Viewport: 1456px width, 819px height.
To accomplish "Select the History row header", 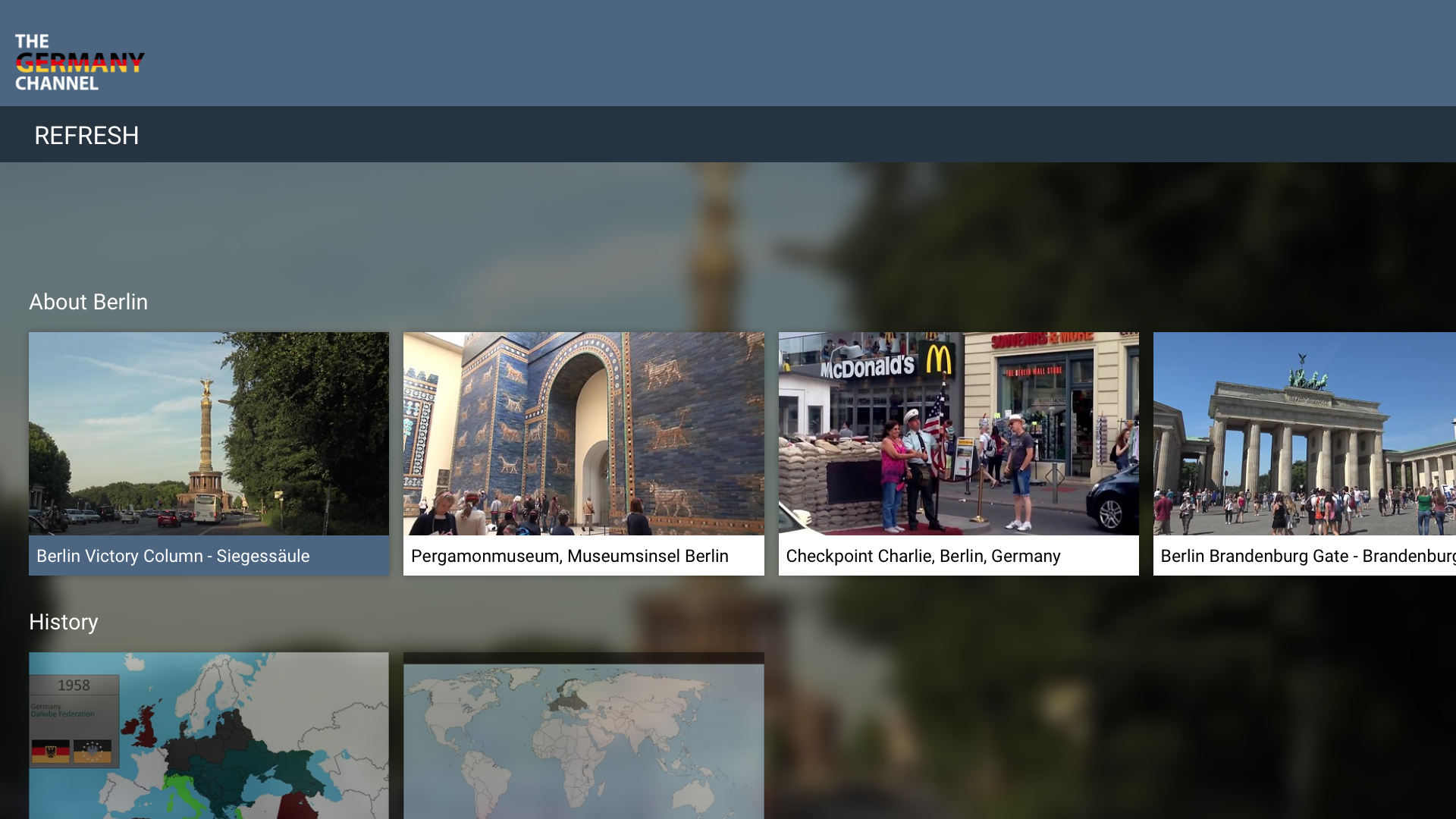I will (63, 622).
